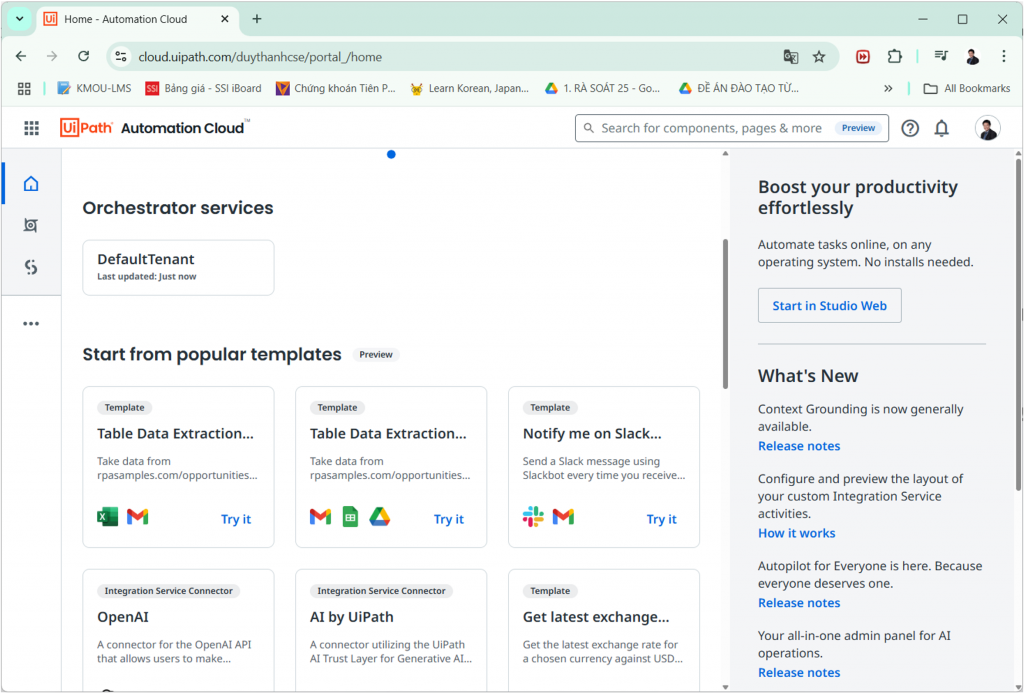Click the browser address bar URL
Image resolution: width=1024 pixels, height=694 pixels.
(260, 57)
